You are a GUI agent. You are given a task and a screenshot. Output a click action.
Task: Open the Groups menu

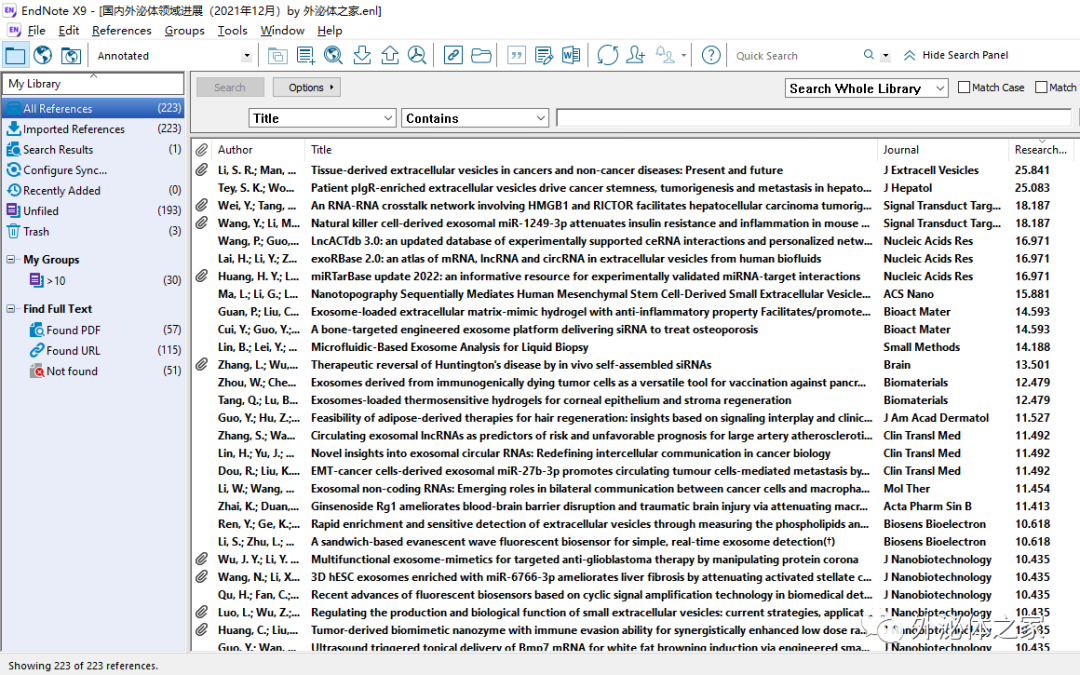[x=185, y=30]
